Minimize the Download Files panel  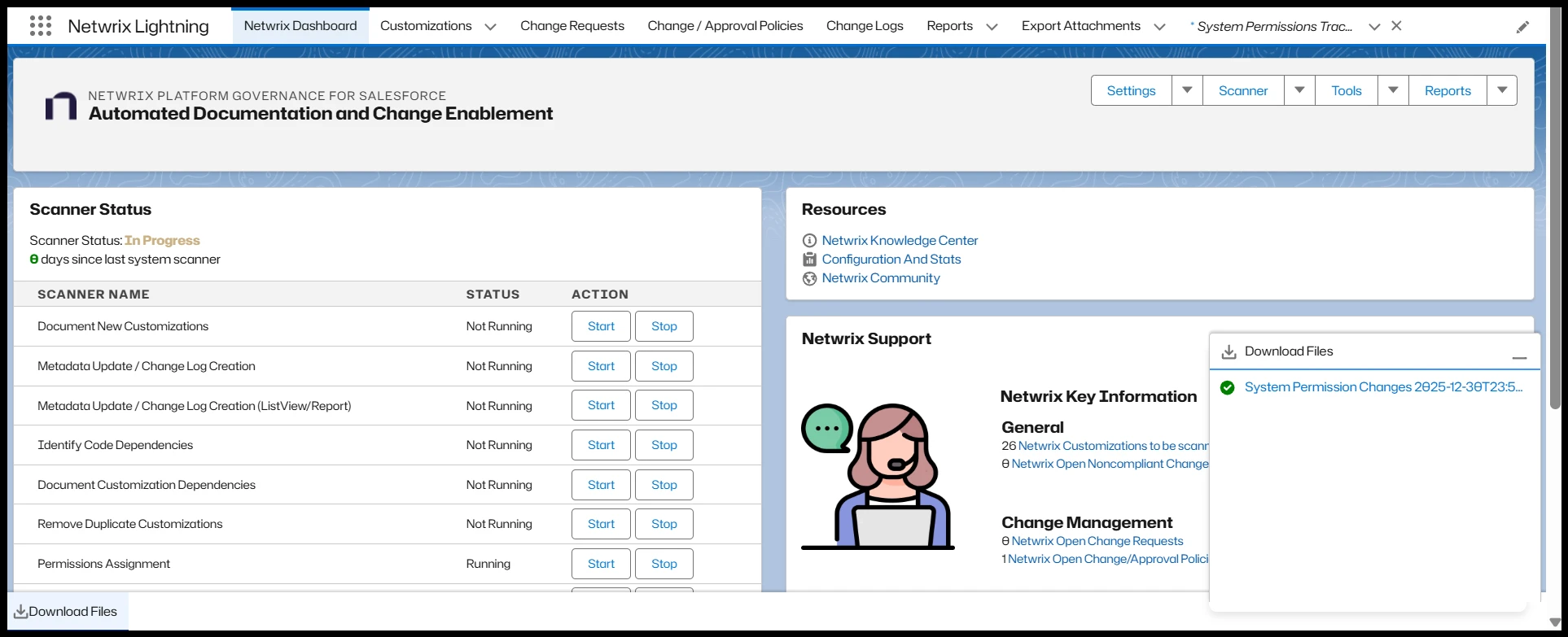[x=1519, y=353]
